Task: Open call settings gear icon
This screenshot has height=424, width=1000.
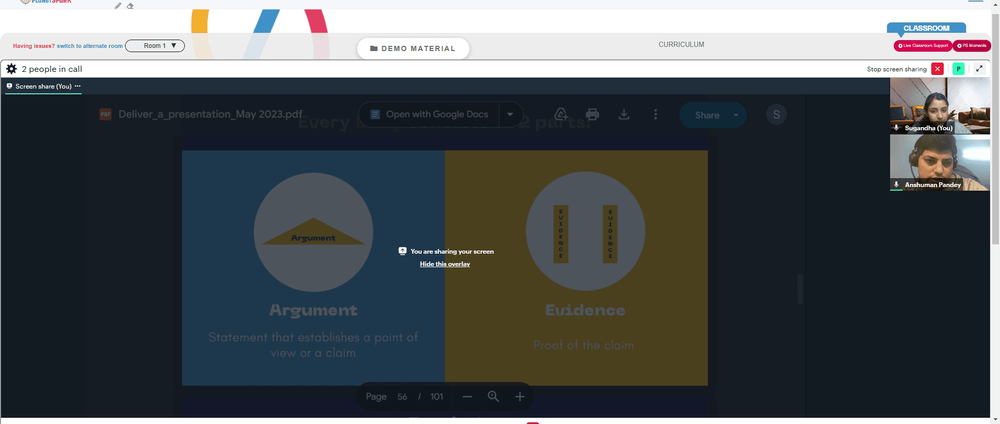Action: 11,69
